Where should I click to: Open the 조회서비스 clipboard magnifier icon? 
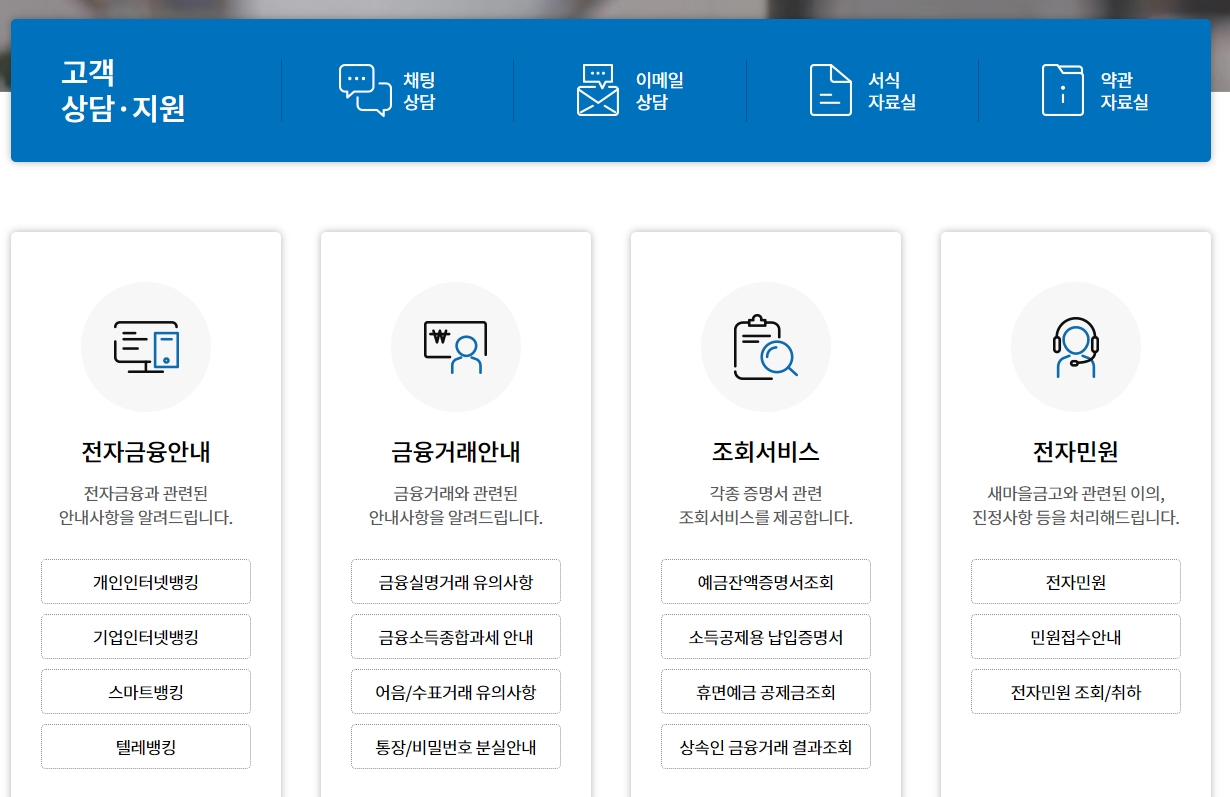pyautogui.click(x=765, y=346)
